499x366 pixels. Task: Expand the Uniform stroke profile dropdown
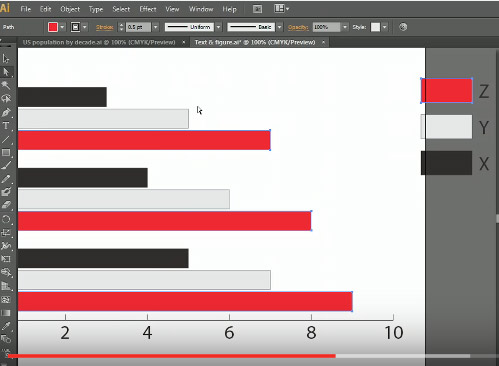[x=219, y=27]
